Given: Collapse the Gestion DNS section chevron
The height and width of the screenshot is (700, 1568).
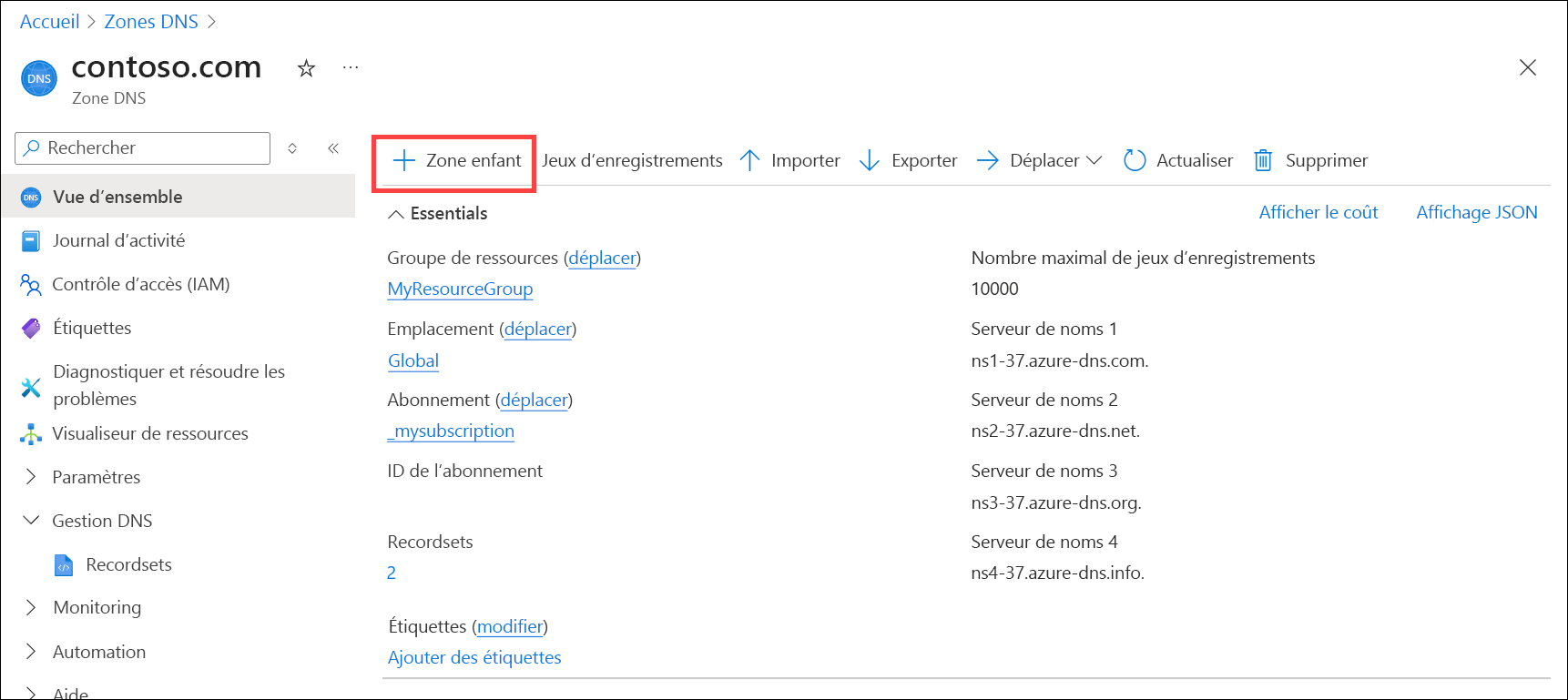Looking at the screenshot, I should 31,521.
